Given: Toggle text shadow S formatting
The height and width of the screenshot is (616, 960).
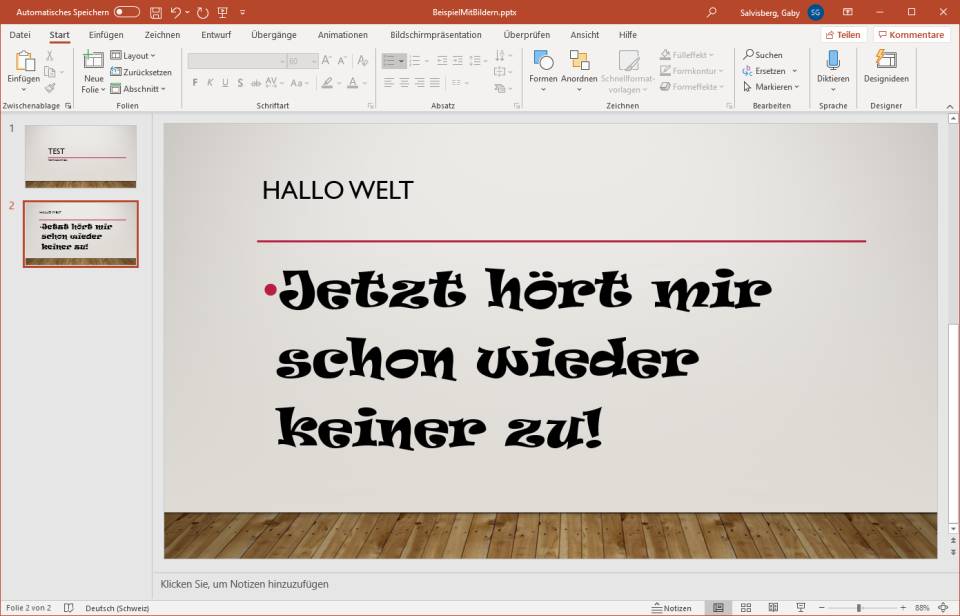Looking at the screenshot, I should point(240,83).
